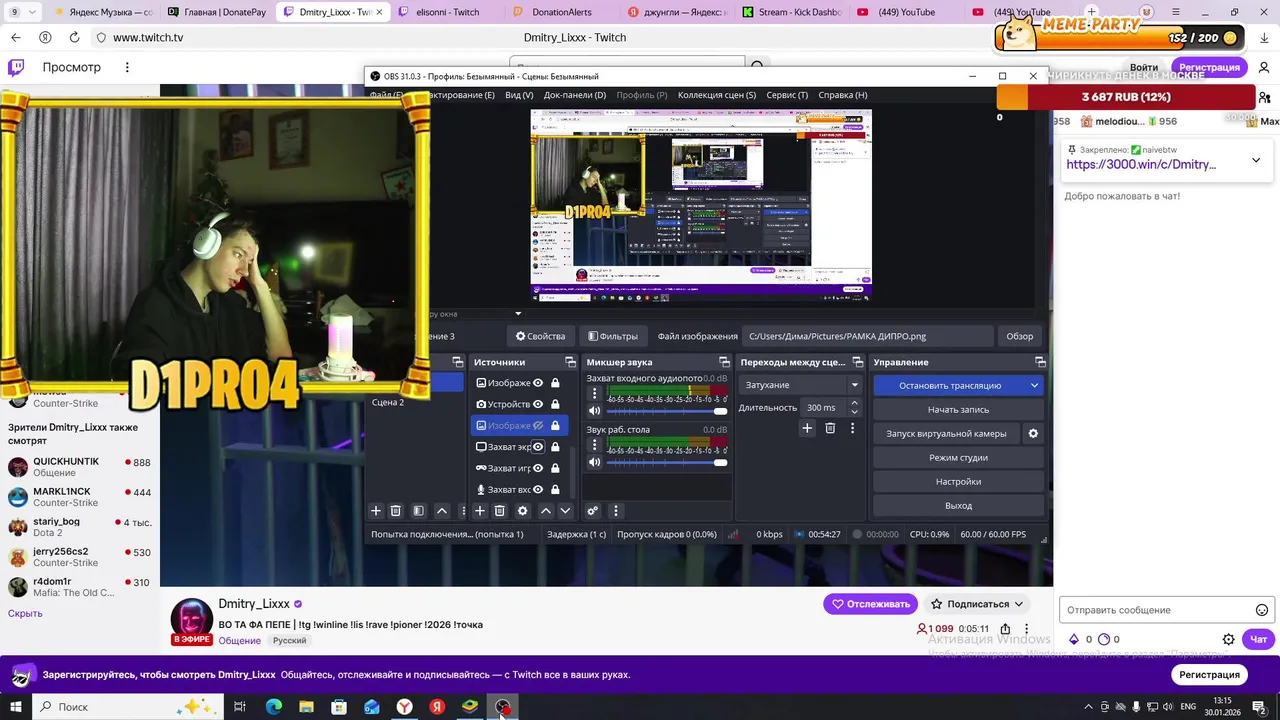
Task: Switch to DonationAlerts browser tab
Action: coord(560,12)
